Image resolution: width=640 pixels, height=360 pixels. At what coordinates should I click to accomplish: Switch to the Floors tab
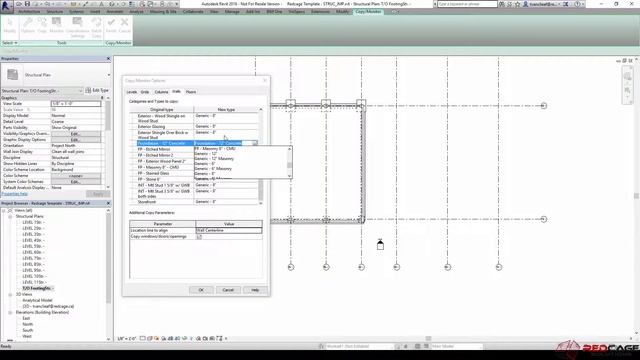click(x=191, y=92)
